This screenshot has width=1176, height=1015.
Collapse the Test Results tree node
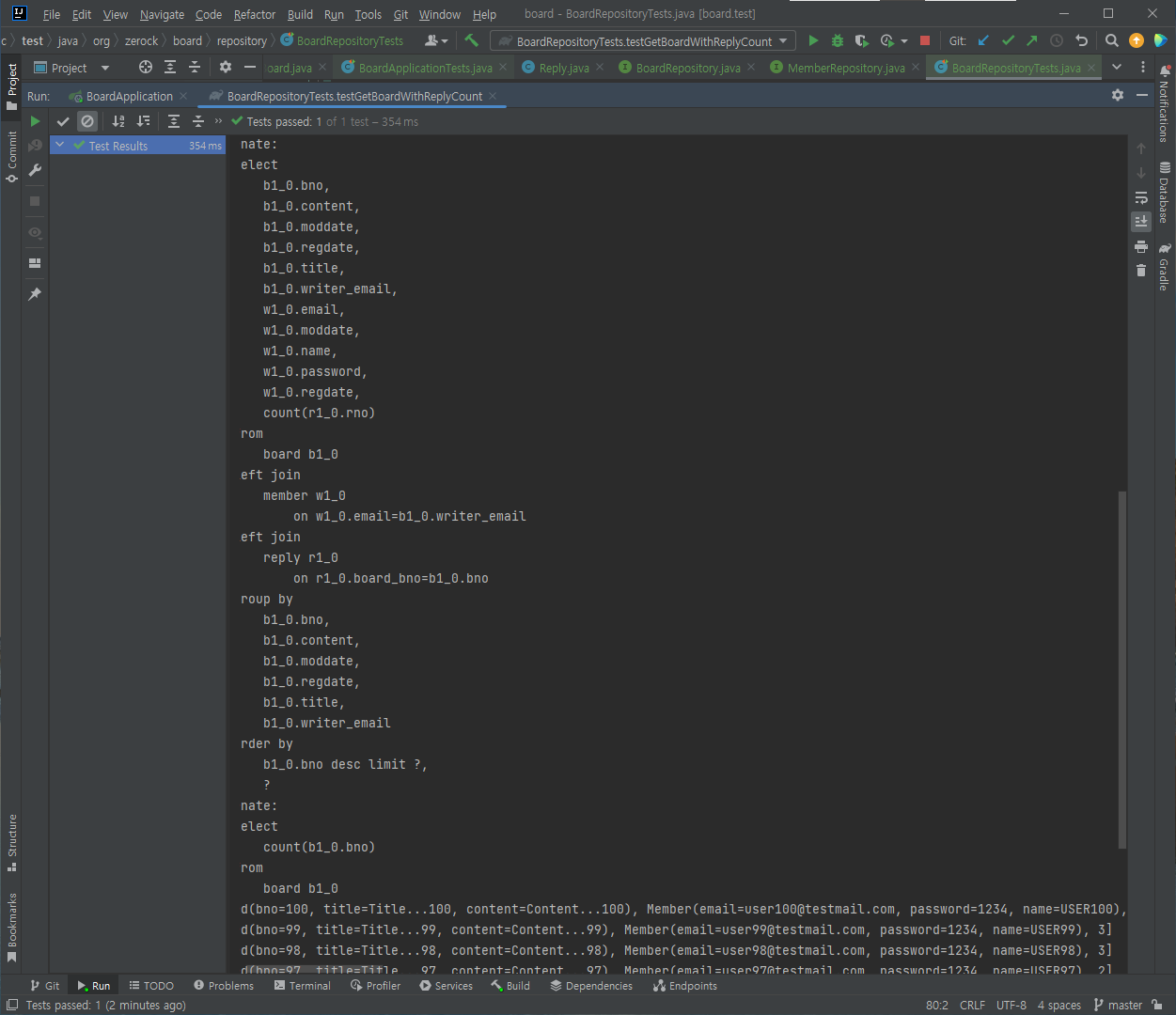pos(60,145)
